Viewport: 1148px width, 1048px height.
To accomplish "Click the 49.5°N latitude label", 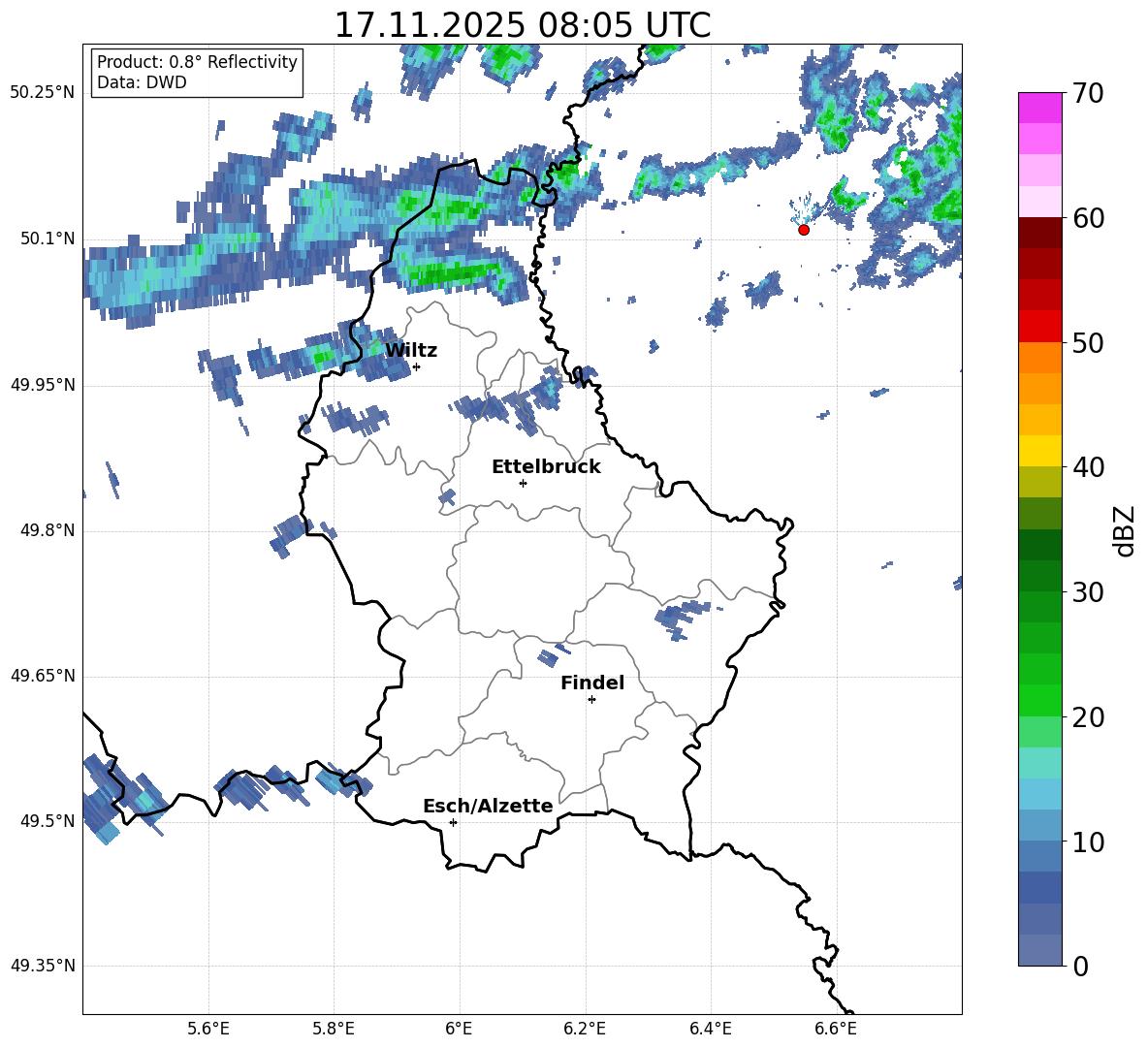I will [48, 822].
